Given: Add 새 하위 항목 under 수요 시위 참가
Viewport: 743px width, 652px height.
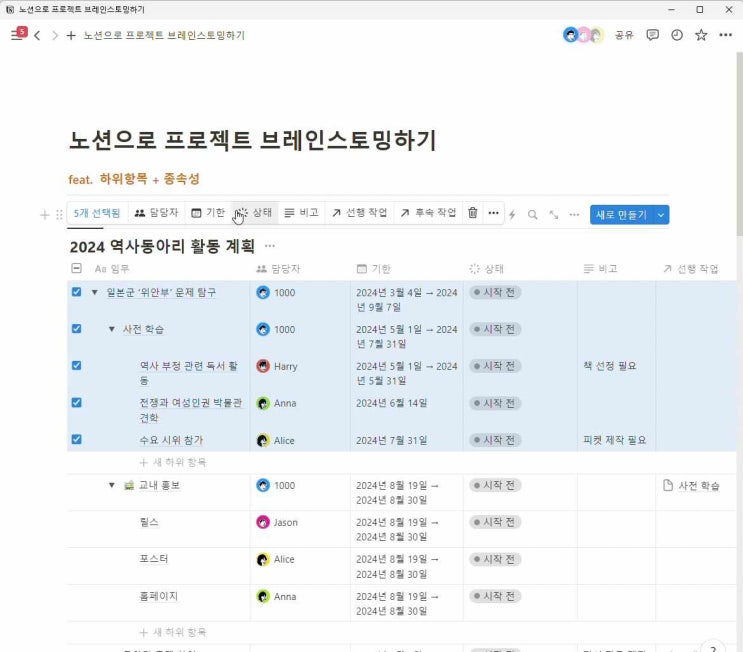Looking at the screenshot, I should (173, 462).
